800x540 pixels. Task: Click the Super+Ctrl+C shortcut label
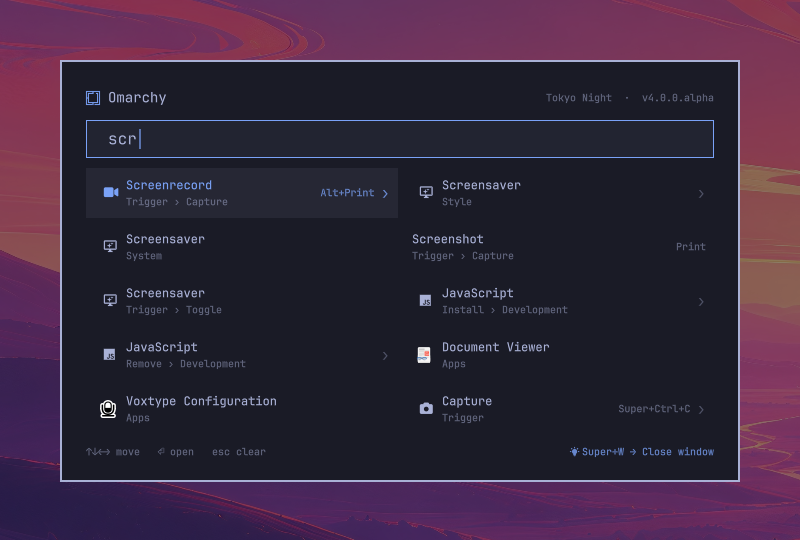click(x=654, y=409)
